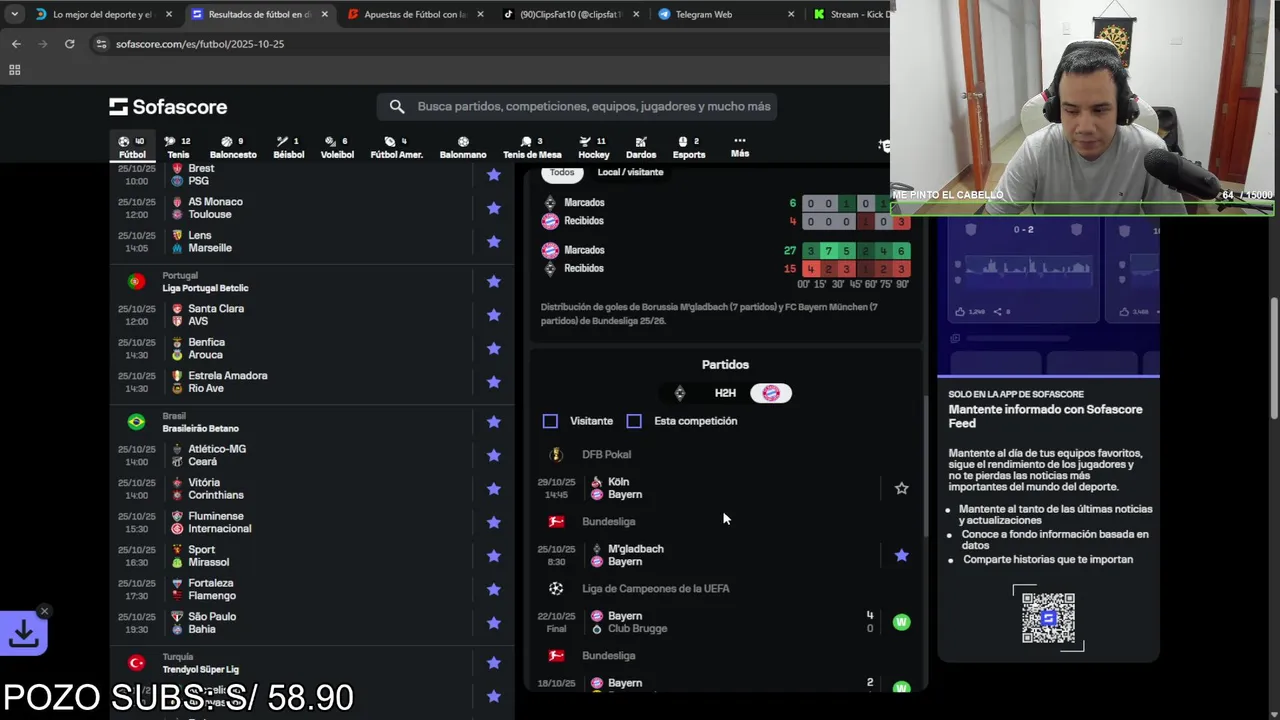Open the DFB Pokal competition link
1280x720 pixels.
coord(606,454)
